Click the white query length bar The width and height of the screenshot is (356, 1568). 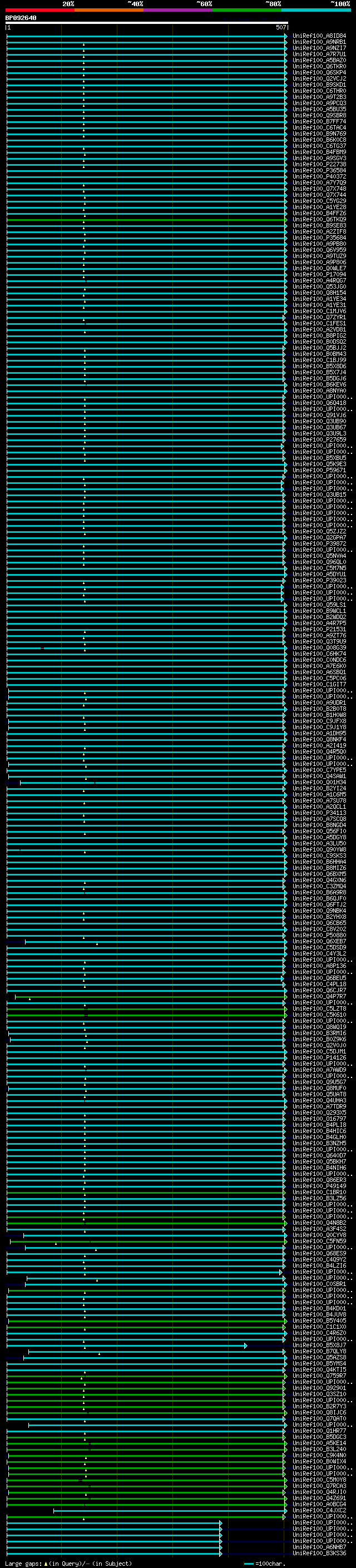147,23
